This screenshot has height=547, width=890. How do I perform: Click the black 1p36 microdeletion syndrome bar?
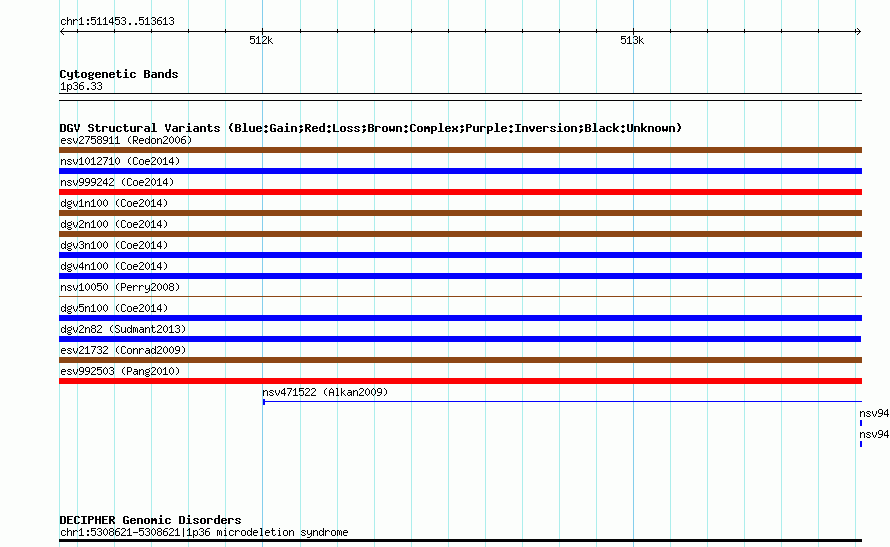coord(460,541)
